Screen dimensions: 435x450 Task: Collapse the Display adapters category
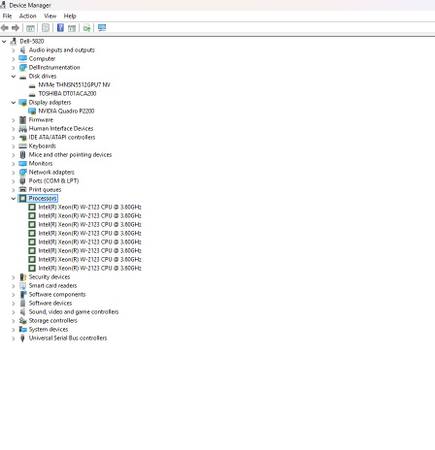click(13, 103)
